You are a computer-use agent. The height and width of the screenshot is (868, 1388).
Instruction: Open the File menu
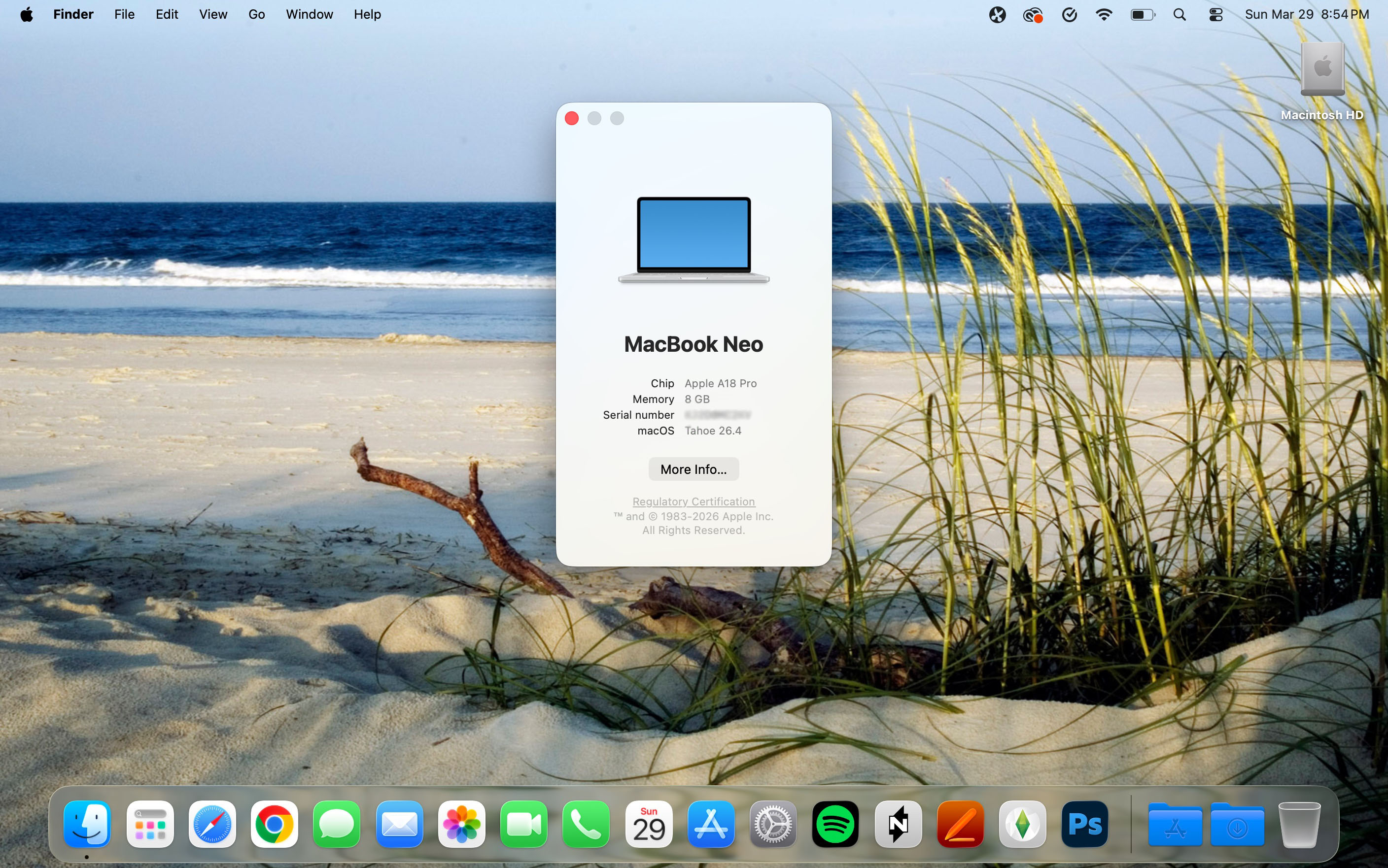pyautogui.click(x=124, y=14)
